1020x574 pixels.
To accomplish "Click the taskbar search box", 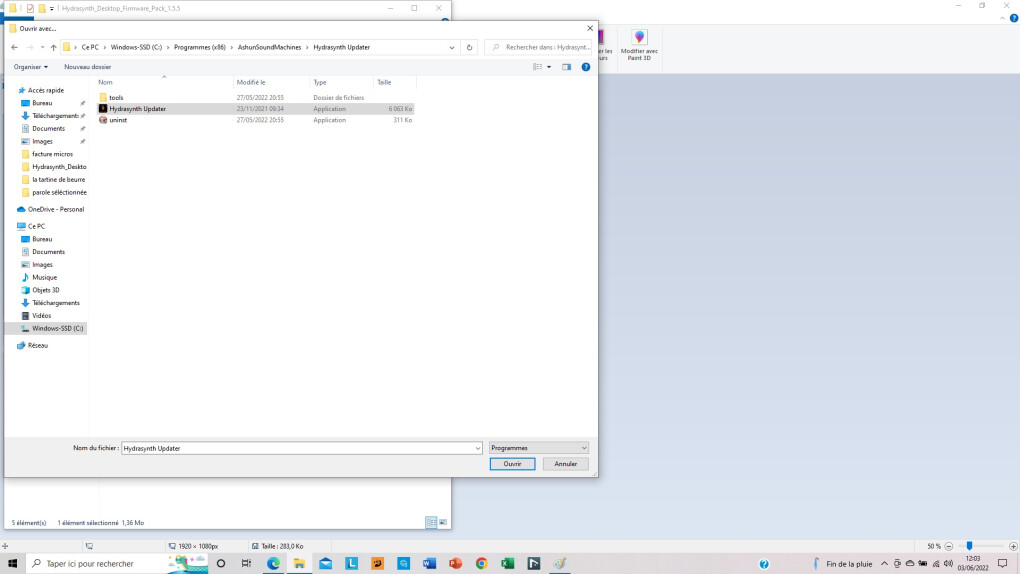I will click(117, 564).
